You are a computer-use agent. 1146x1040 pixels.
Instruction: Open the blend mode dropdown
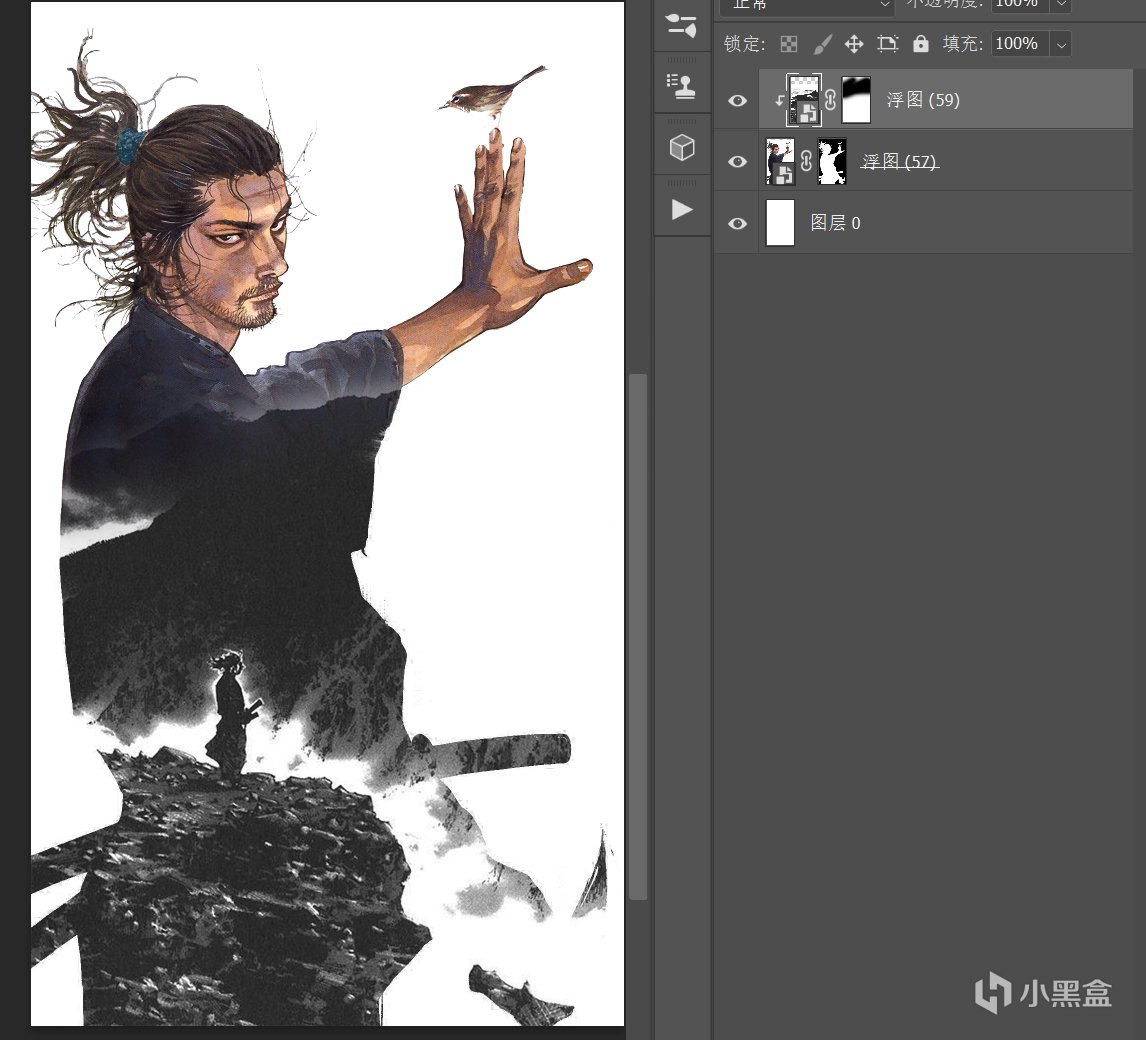(x=806, y=4)
